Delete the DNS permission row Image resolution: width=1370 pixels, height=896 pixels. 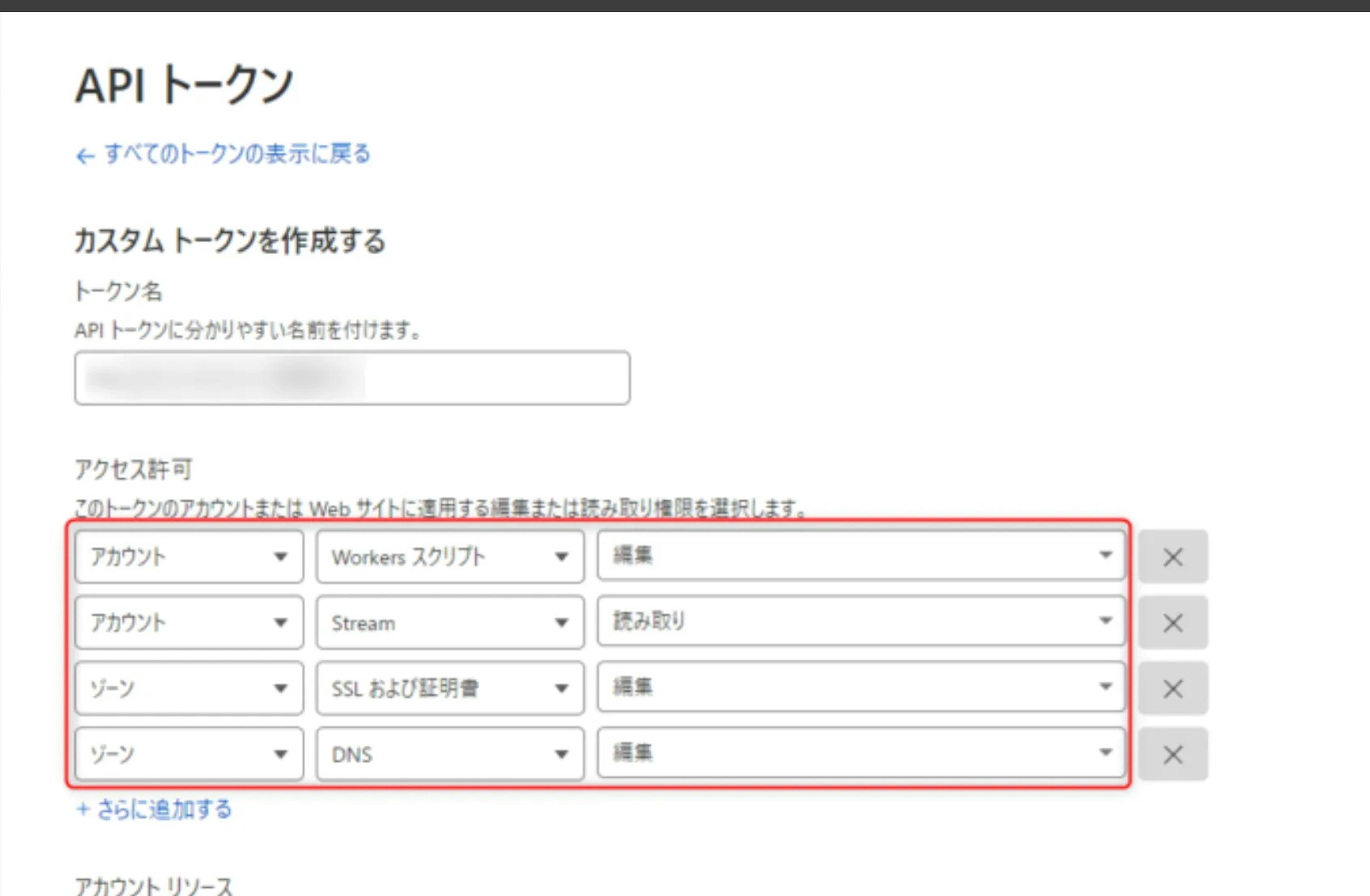point(1173,754)
